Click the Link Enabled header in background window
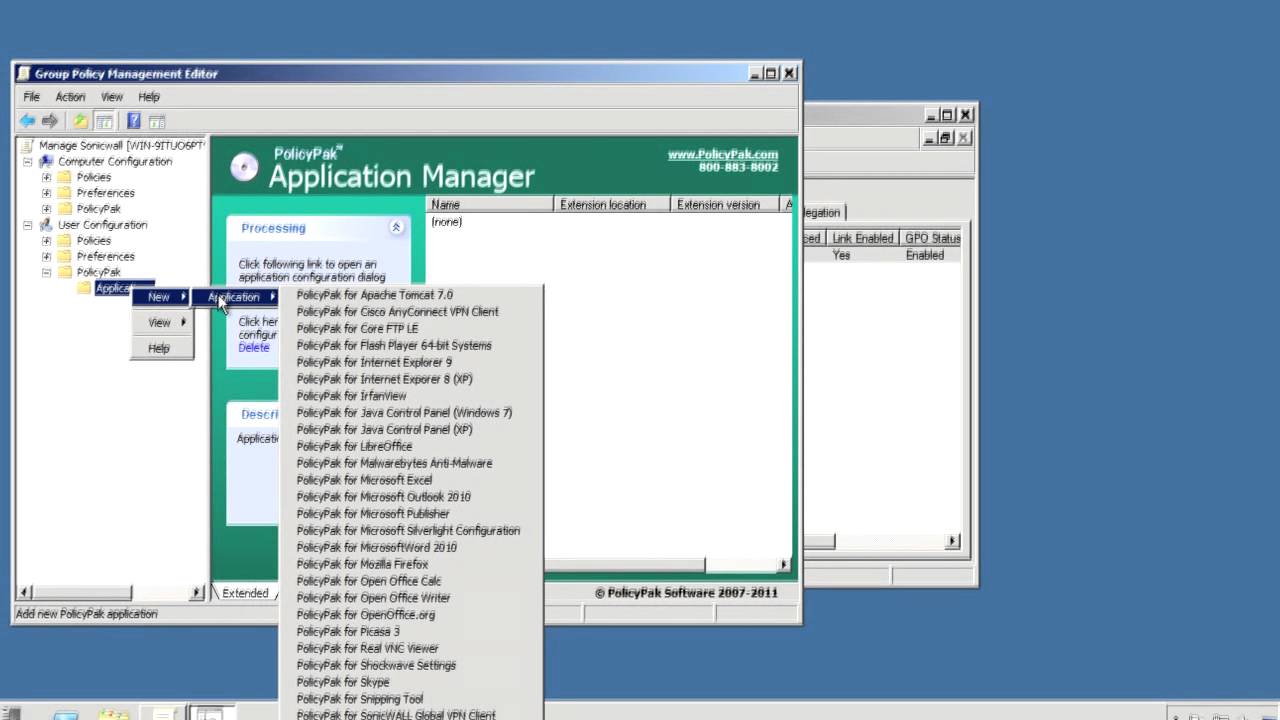 point(862,238)
